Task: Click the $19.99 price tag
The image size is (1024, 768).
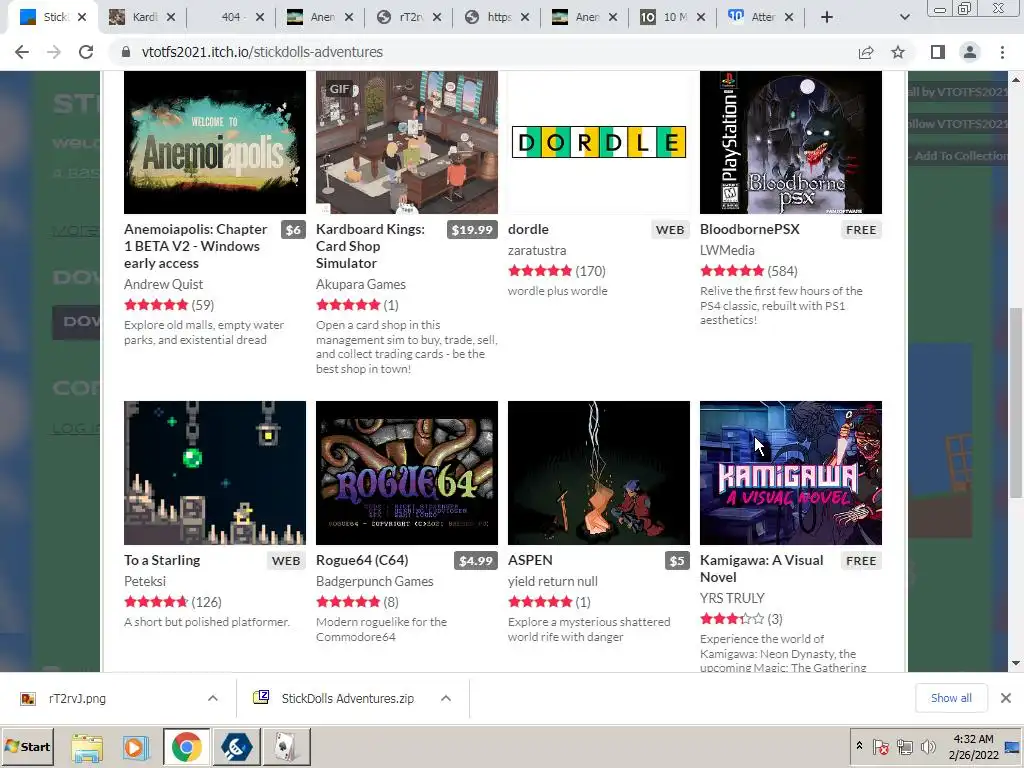Action: coord(472,230)
